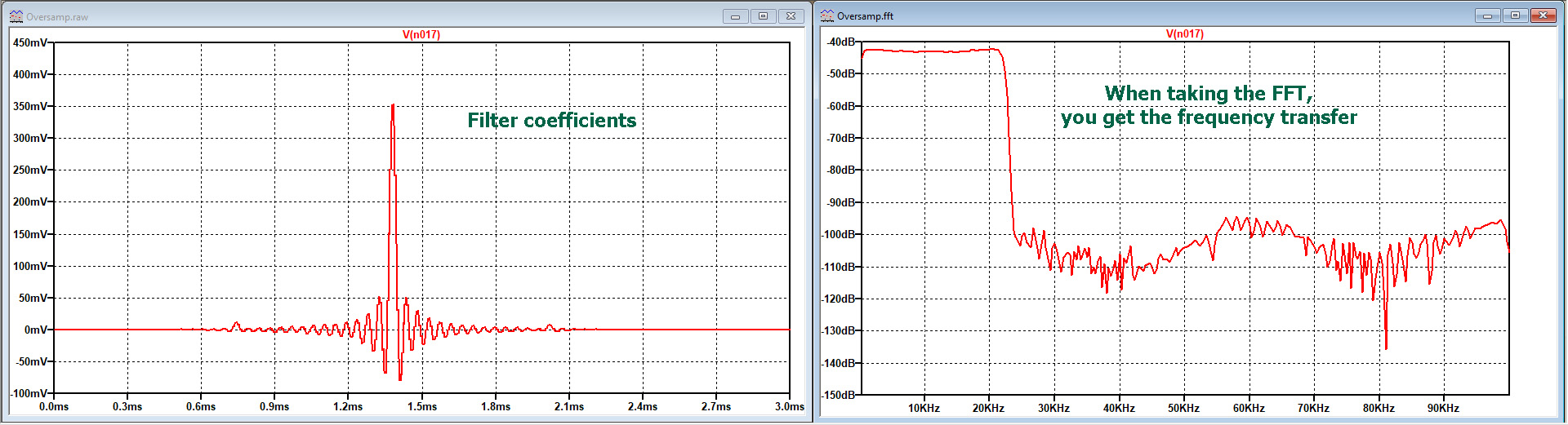Image resolution: width=1568 pixels, height=425 pixels.
Task: Select V(n017) trace label in Oversamp.fft
Action: point(1184,33)
